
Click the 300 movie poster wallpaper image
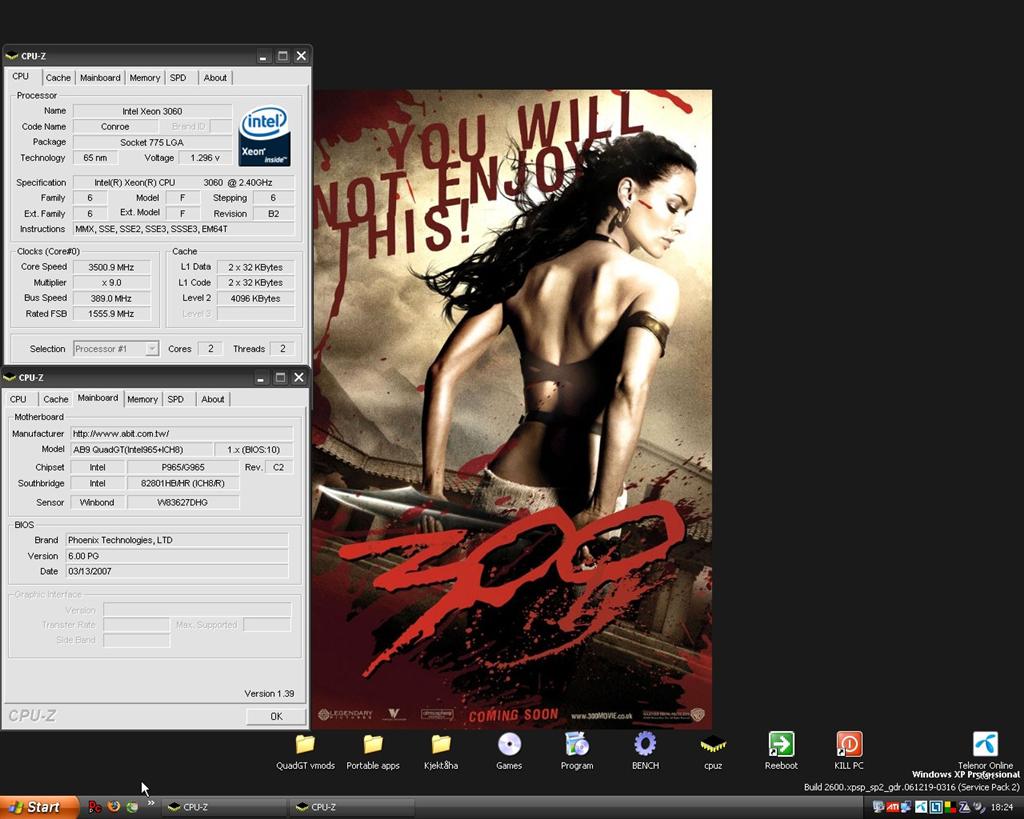(512, 410)
